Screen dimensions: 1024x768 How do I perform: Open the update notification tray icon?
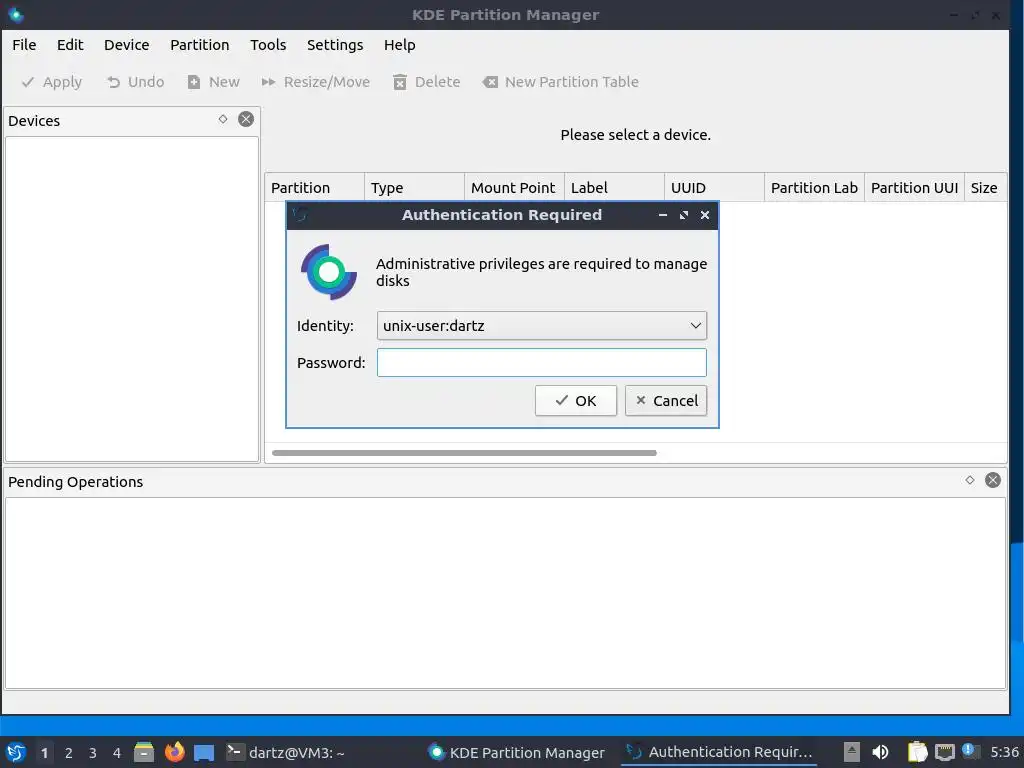click(970, 751)
